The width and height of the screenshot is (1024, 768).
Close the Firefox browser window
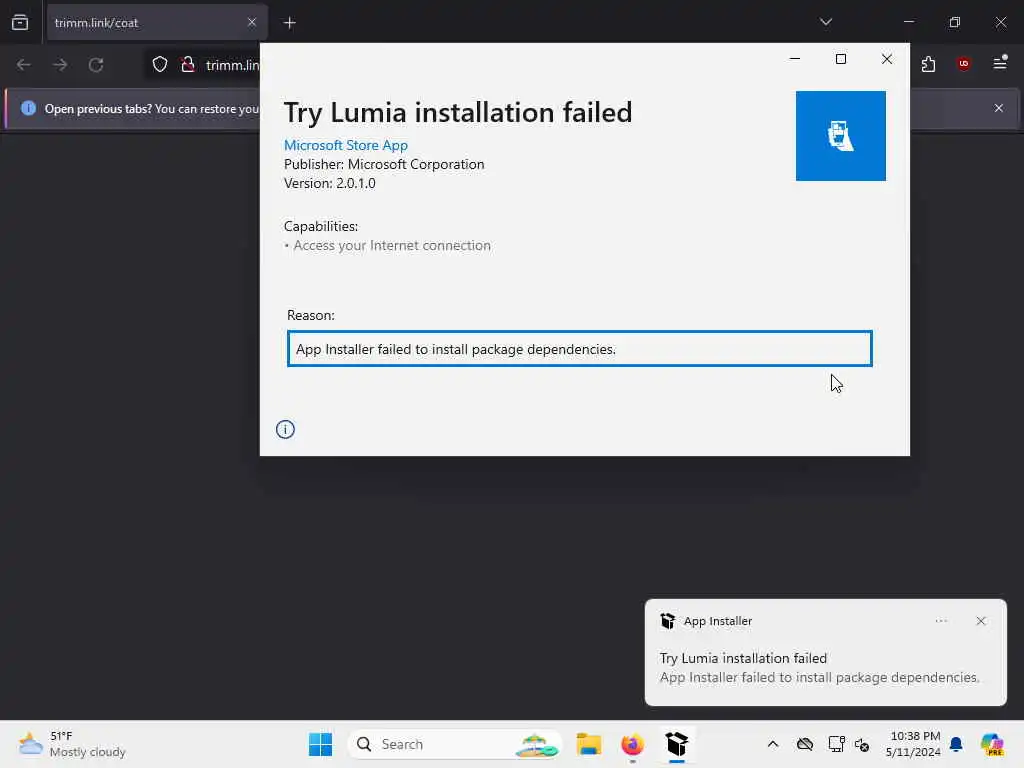click(x=1000, y=22)
